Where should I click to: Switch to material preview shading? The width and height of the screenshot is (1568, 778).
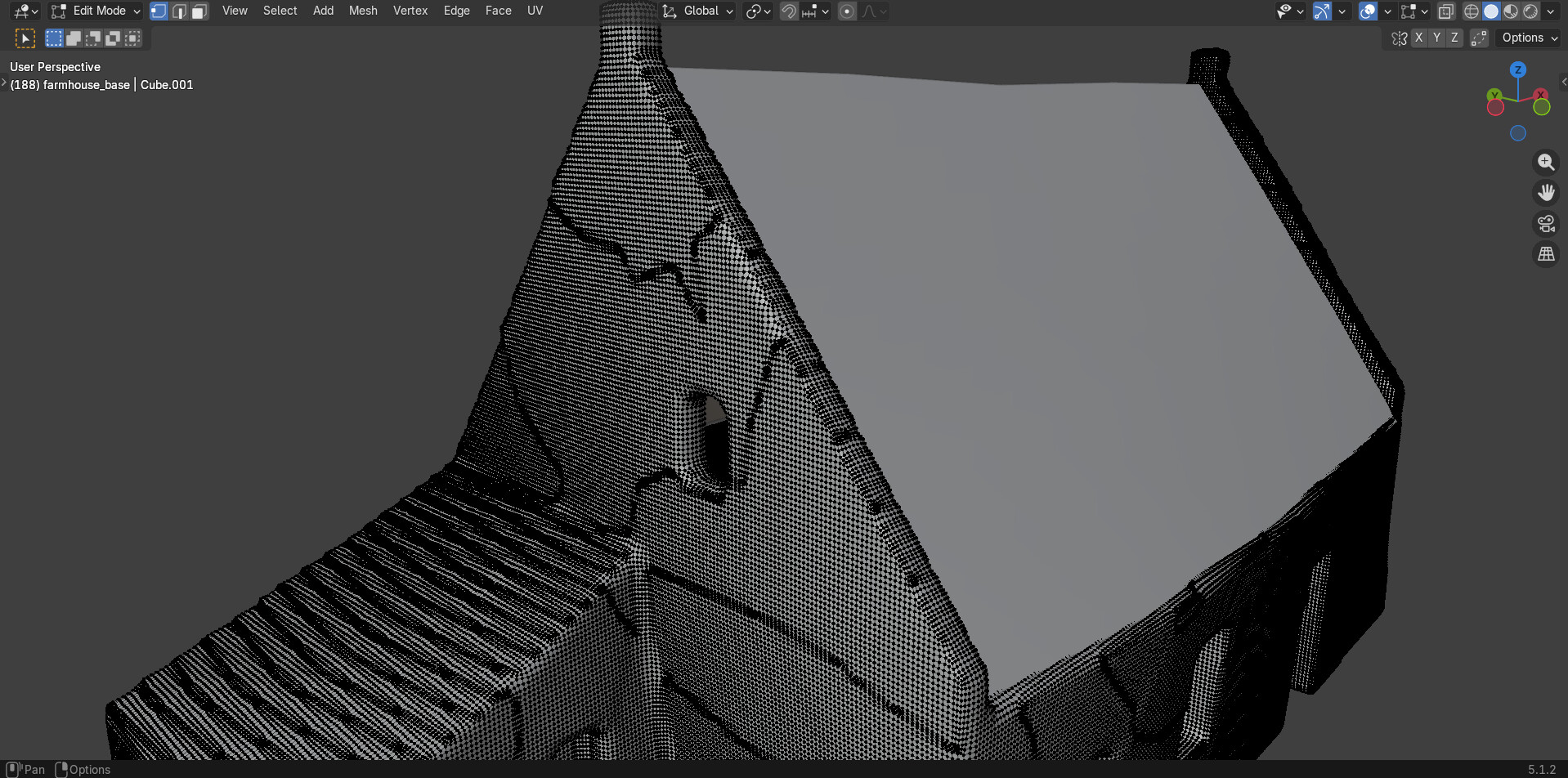pos(1510,11)
